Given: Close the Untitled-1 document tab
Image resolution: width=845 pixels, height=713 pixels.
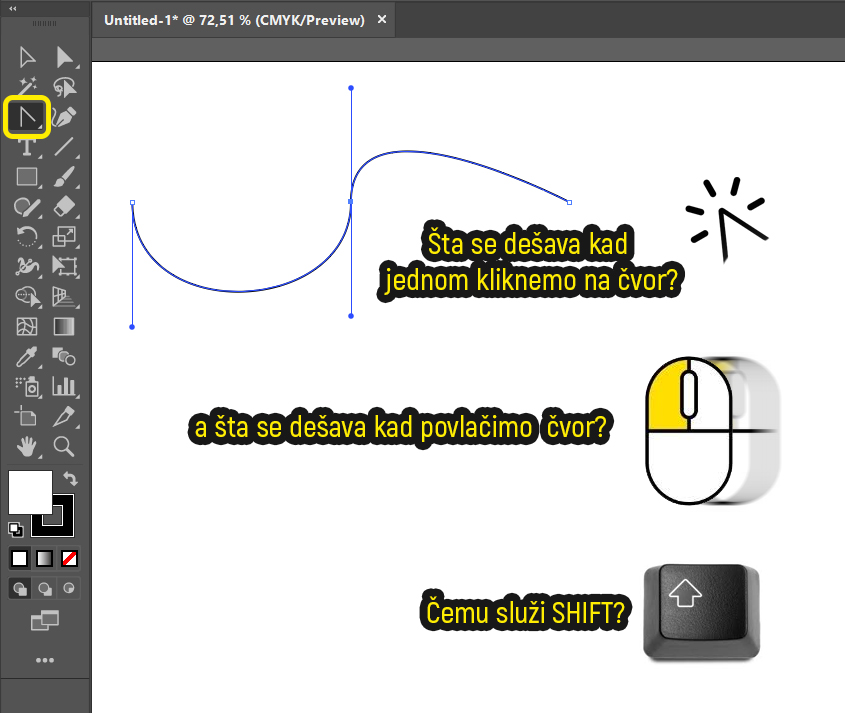Looking at the screenshot, I should (x=382, y=19).
